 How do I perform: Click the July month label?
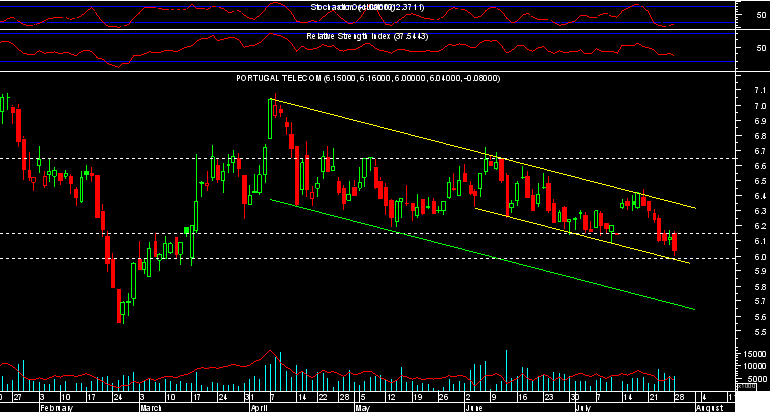(583, 408)
